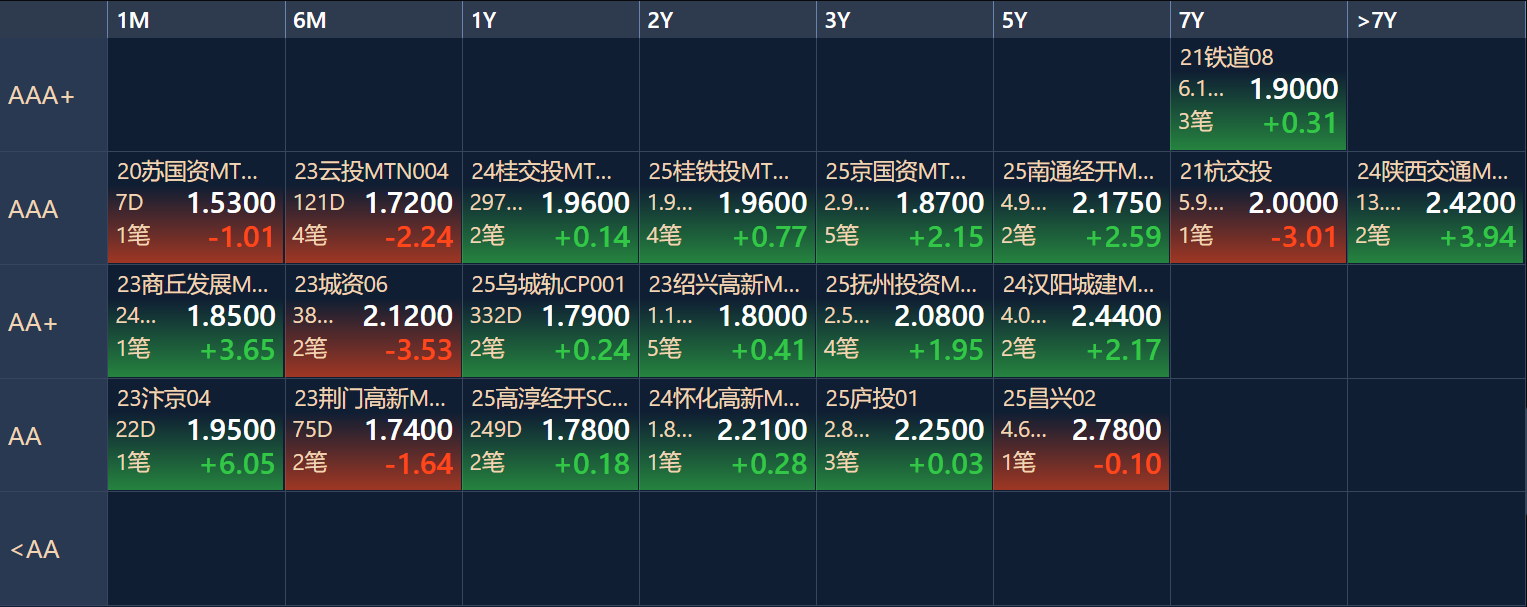The width and height of the screenshot is (1527, 607).
Task: Select the 5Y maturity column header
Action: coord(1081,20)
